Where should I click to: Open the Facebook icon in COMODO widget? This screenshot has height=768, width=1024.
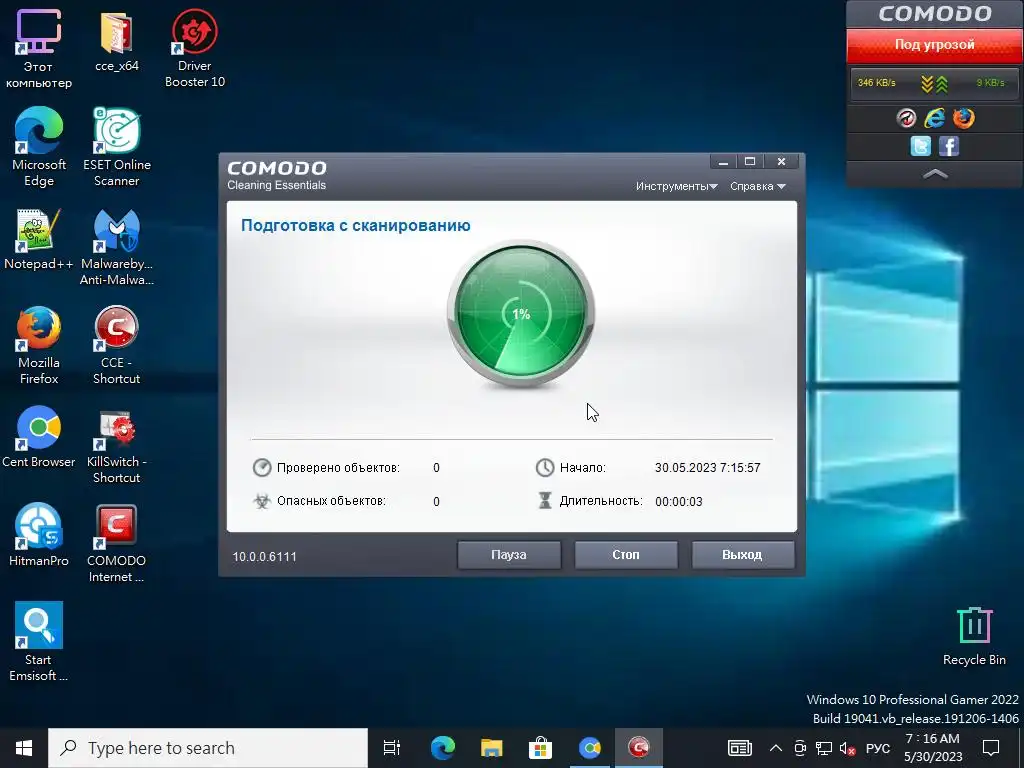click(949, 146)
